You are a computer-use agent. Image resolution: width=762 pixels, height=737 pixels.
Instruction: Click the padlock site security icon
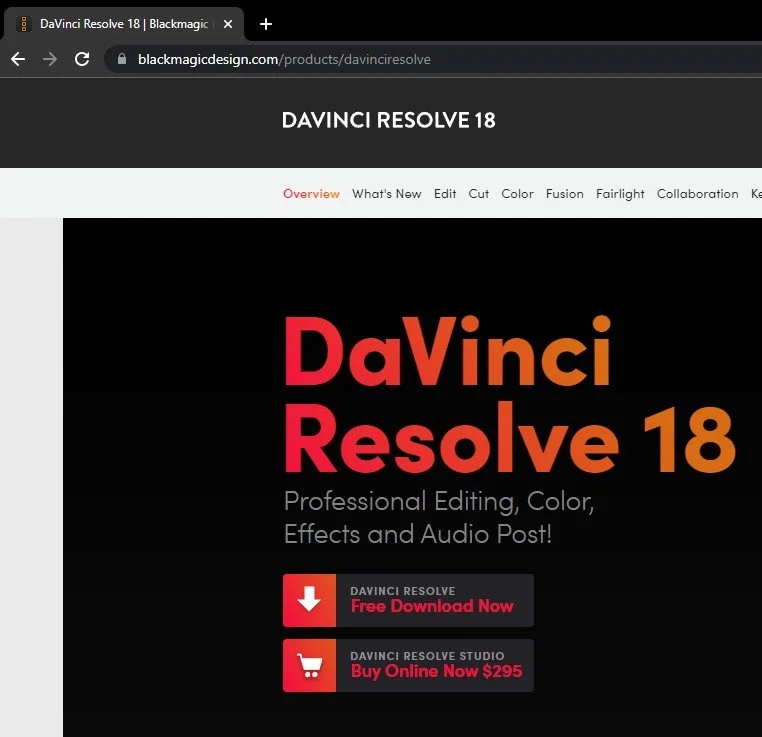click(122, 59)
